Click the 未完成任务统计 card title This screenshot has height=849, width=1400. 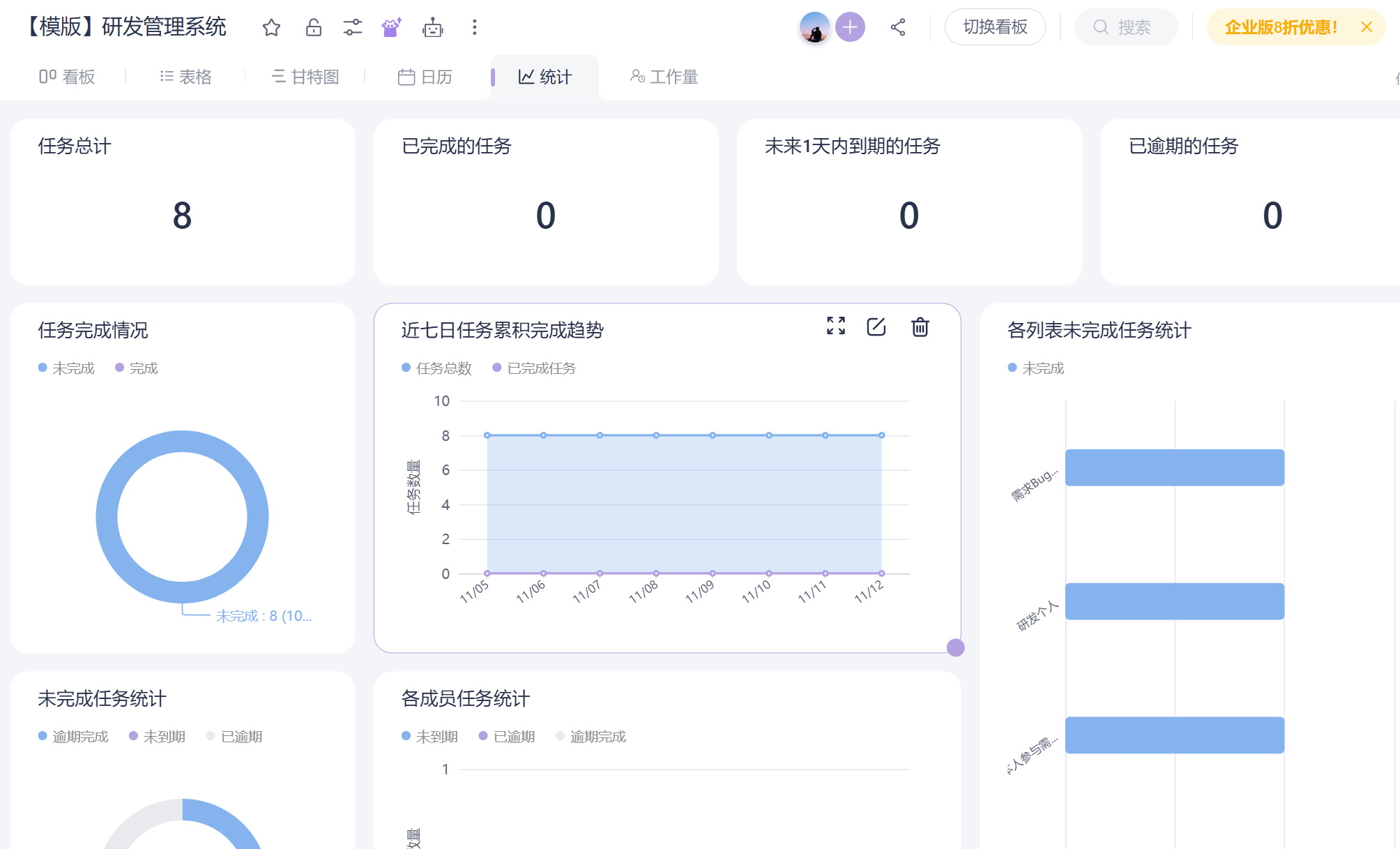pos(102,698)
